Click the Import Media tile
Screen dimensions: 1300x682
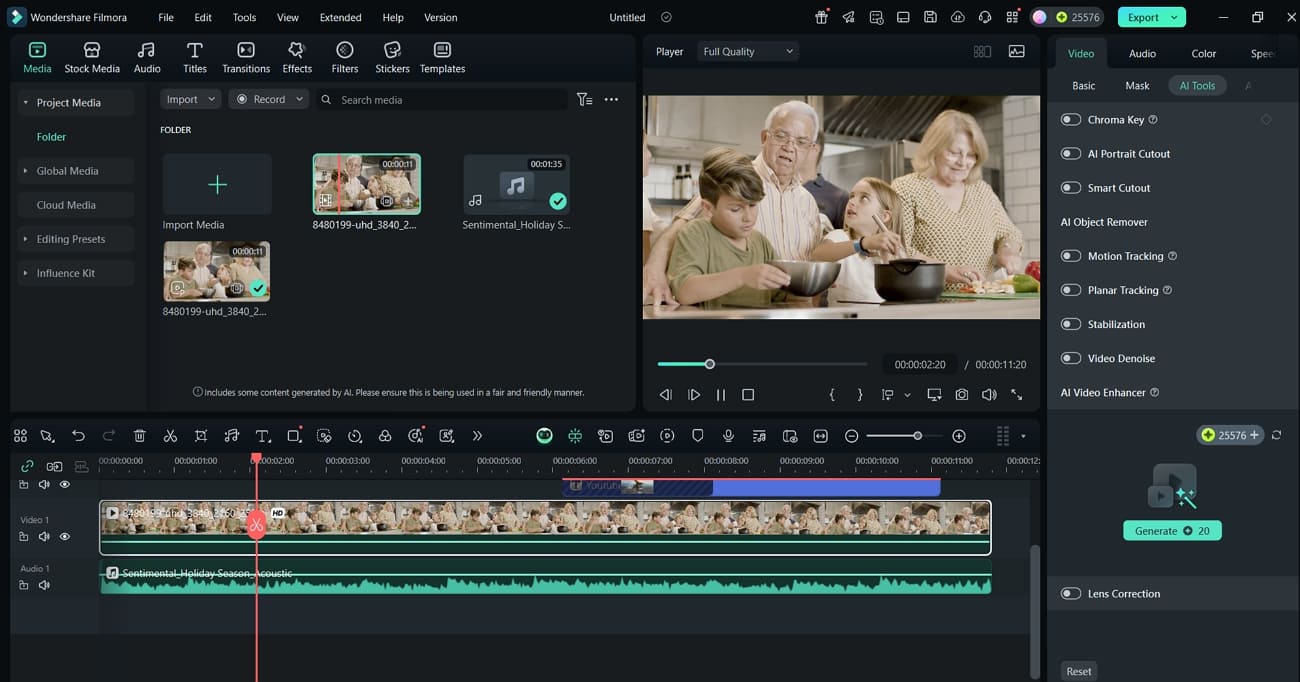(217, 184)
